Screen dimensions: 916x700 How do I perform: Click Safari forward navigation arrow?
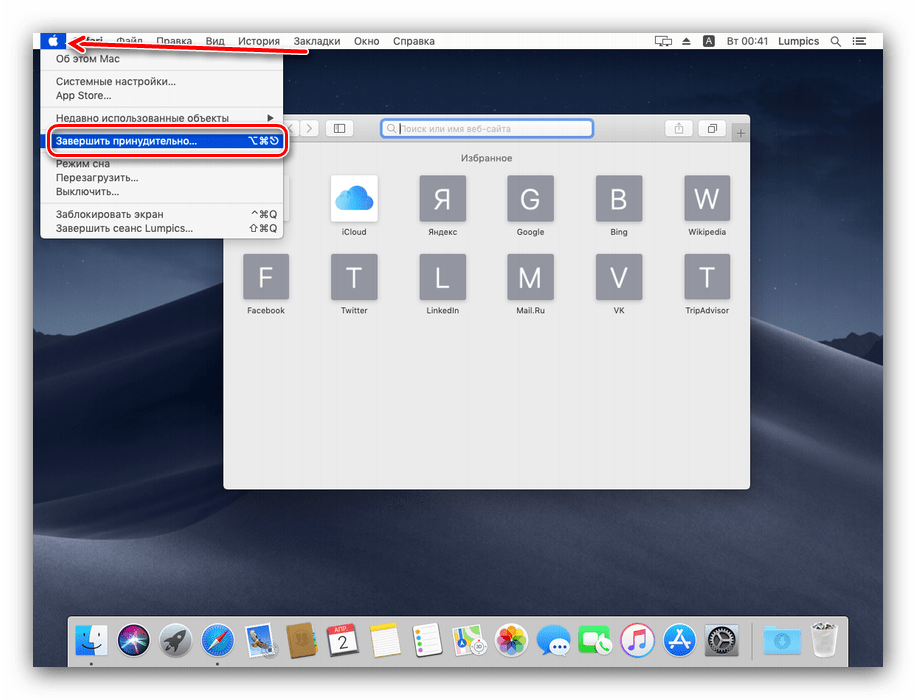click(x=310, y=128)
